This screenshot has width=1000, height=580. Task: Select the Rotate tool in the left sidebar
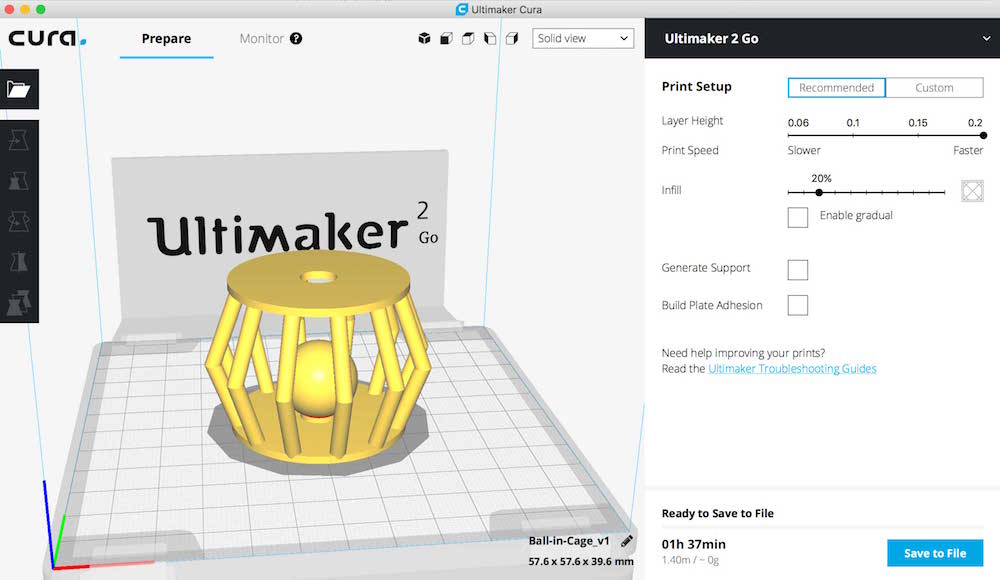coord(18,221)
